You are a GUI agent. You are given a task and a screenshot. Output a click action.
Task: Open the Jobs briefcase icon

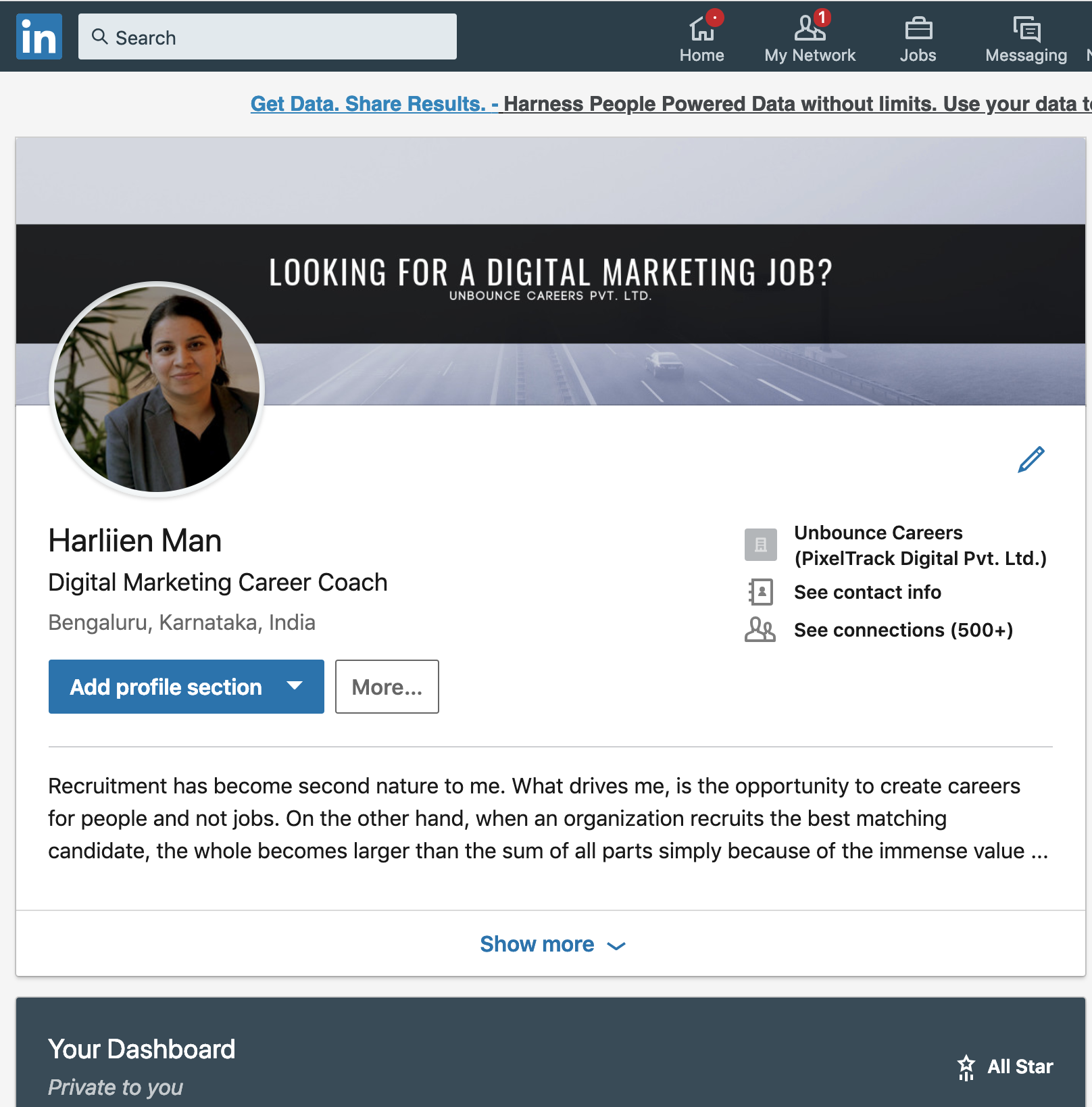pyautogui.click(x=918, y=29)
